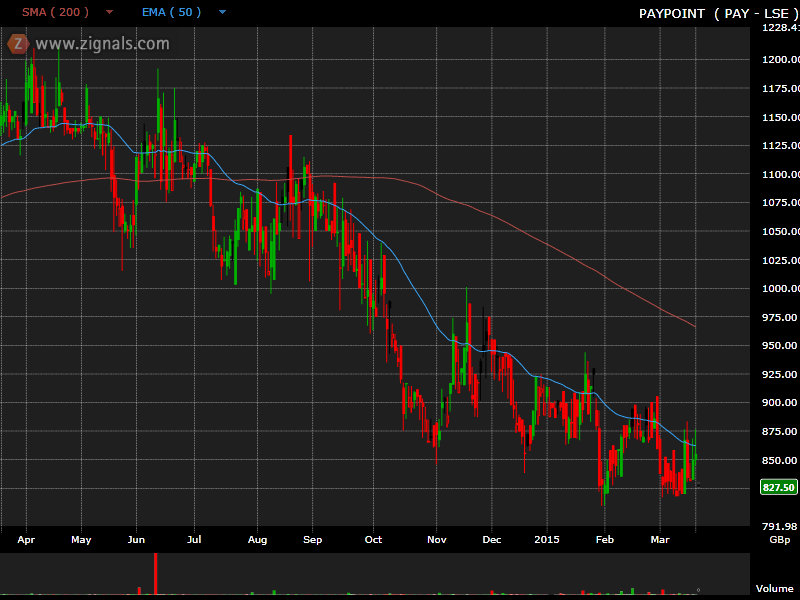This screenshot has width=800, height=600.
Task: Select the Apr marker on time axis
Action: (26, 539)
